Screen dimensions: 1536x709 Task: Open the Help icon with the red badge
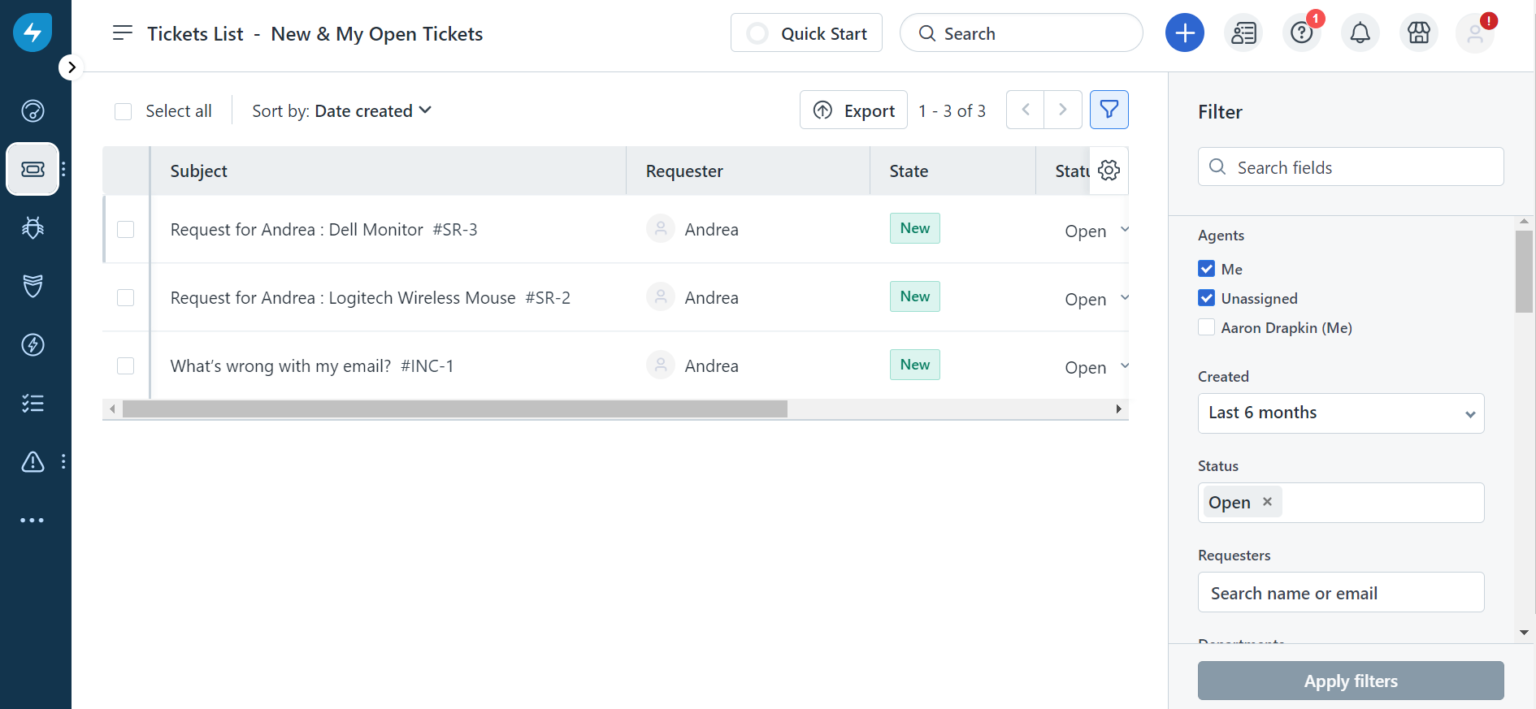point(1301,32)
